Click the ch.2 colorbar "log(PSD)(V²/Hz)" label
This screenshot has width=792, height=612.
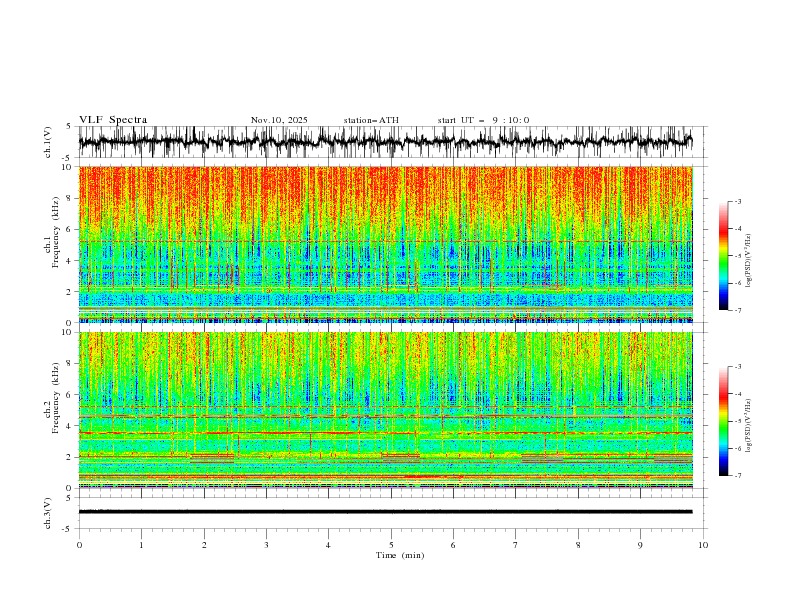748,426
